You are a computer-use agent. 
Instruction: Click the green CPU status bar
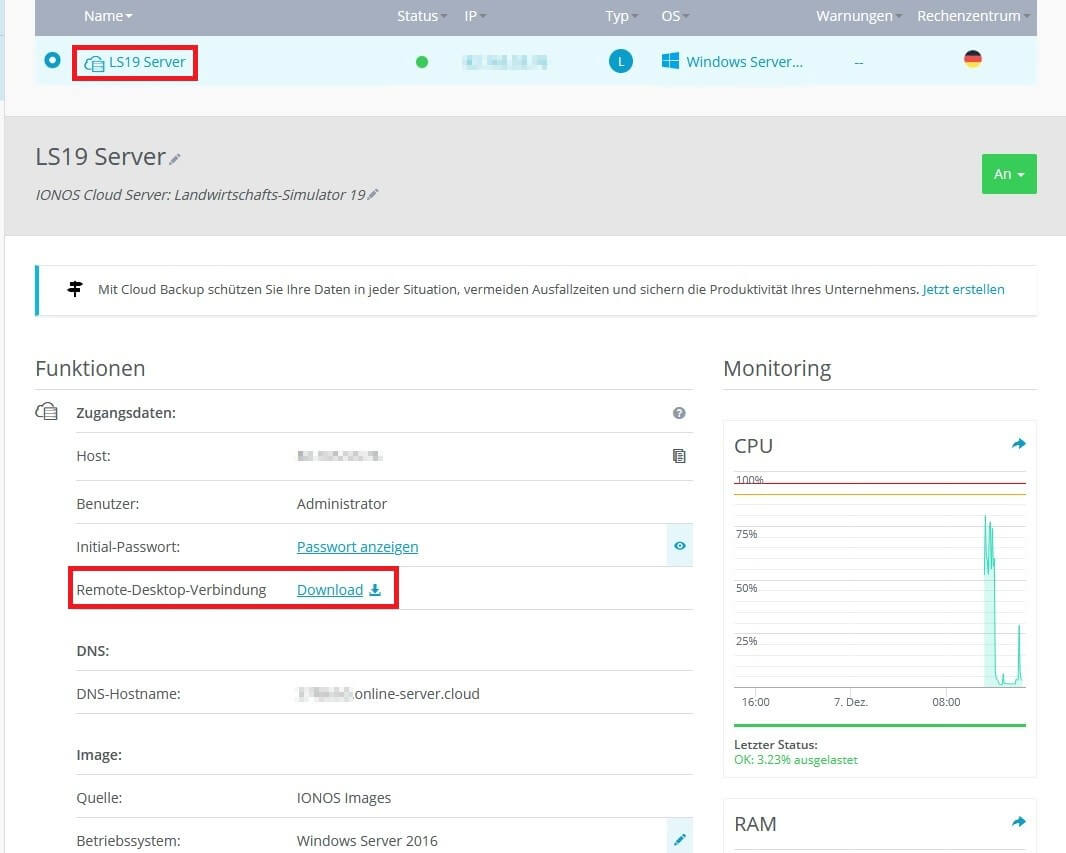point(880,725)
